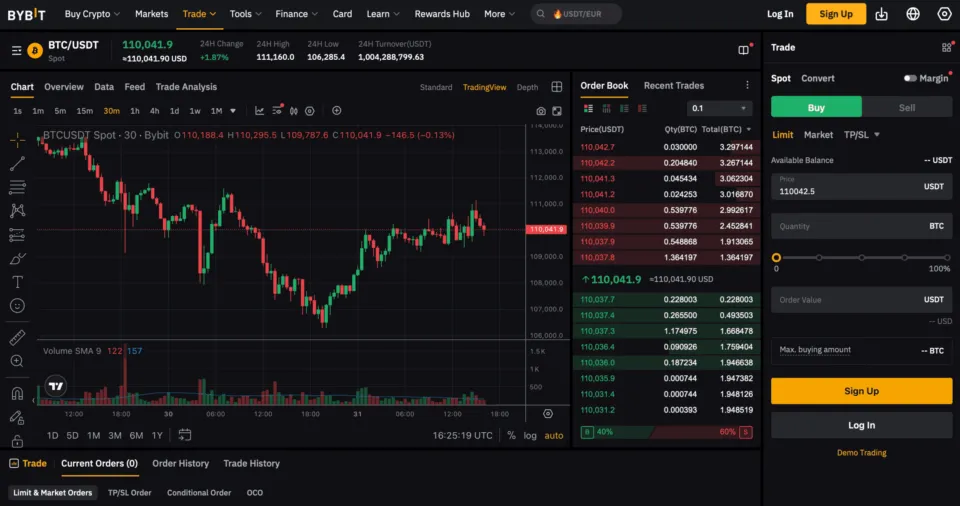Open the Demo Trading link
This screenshot has width=960, height=506.
861,453
